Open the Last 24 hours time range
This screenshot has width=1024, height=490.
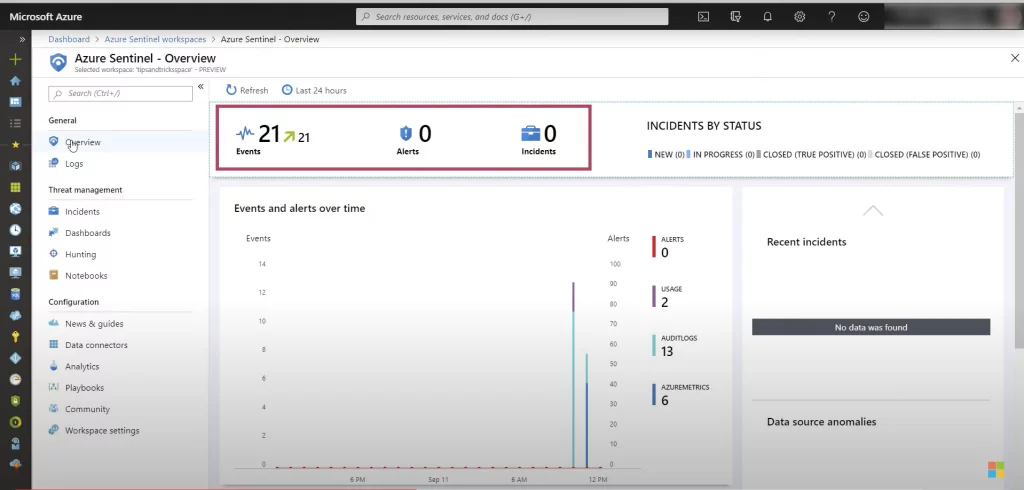315,90
